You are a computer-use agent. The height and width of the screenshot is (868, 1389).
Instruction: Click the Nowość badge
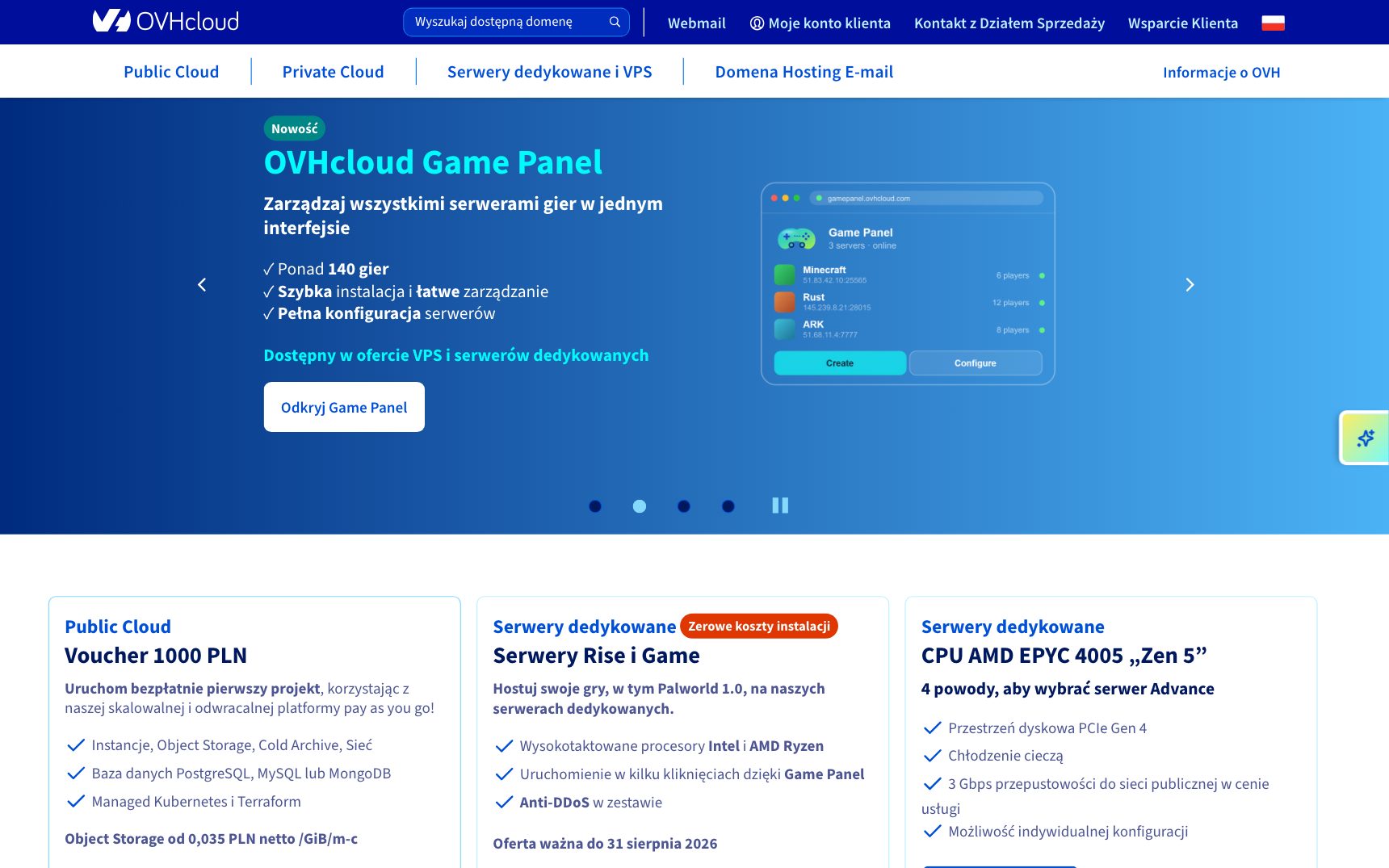(x=294, y=128)
